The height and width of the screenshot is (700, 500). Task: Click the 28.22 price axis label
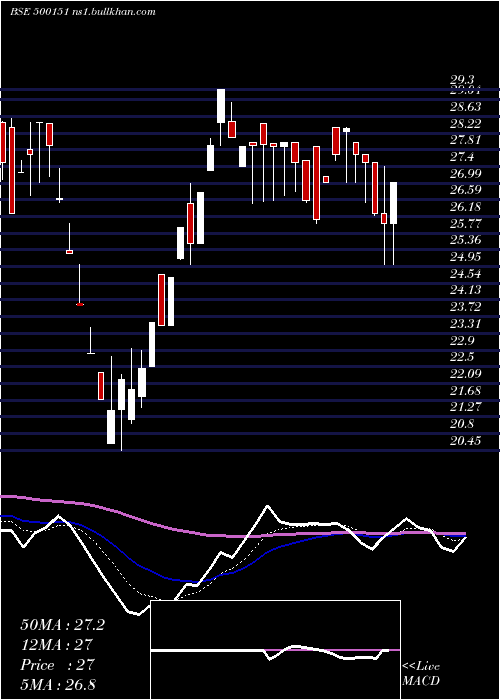tap(465, 124)
